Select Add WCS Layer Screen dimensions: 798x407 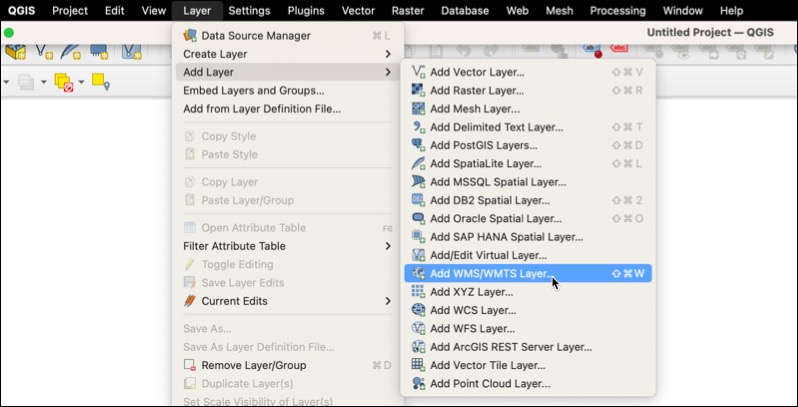point(528,310)
